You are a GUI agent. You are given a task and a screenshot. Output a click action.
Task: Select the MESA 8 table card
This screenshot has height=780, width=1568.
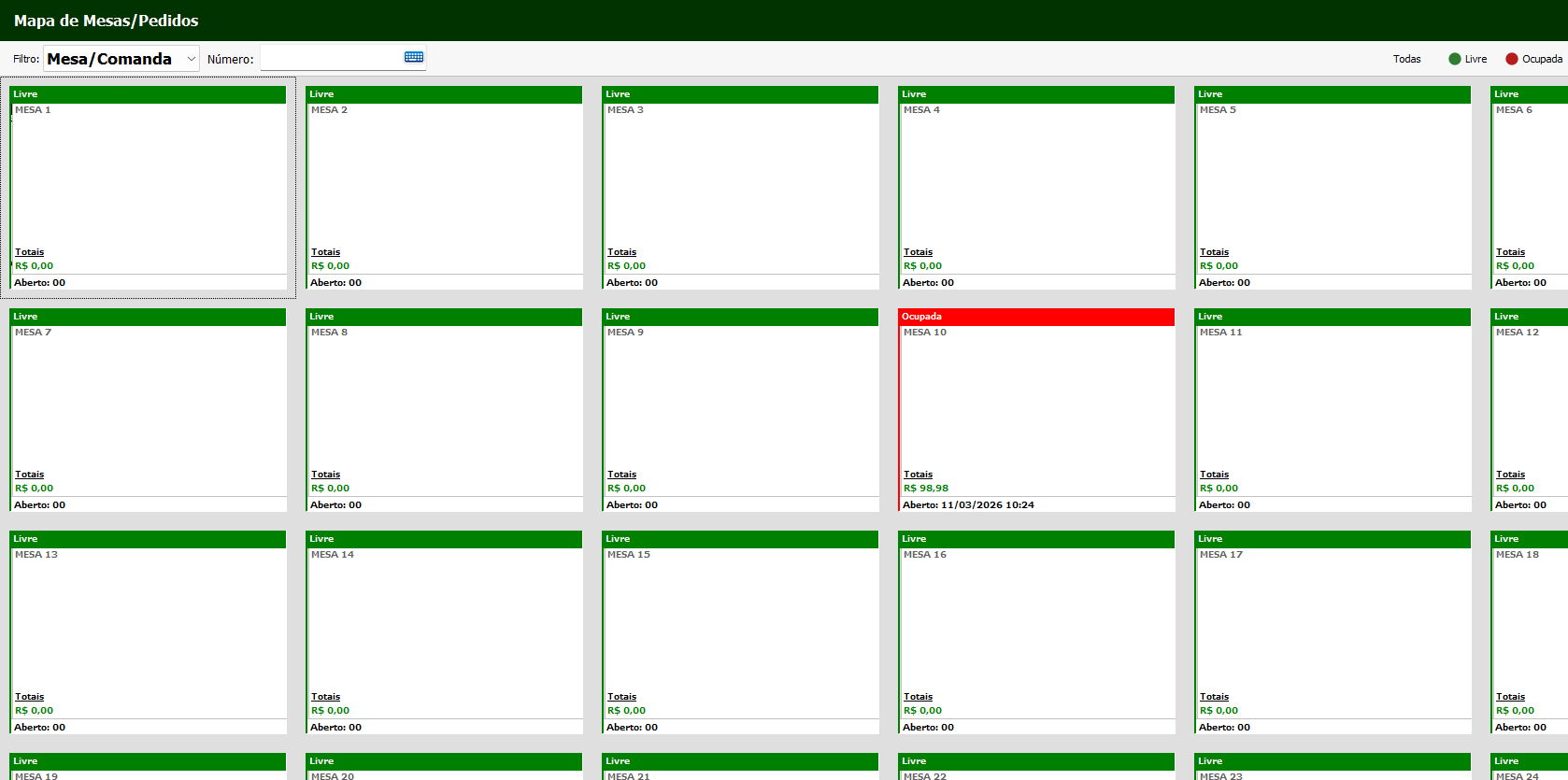[x=444, y=402]
